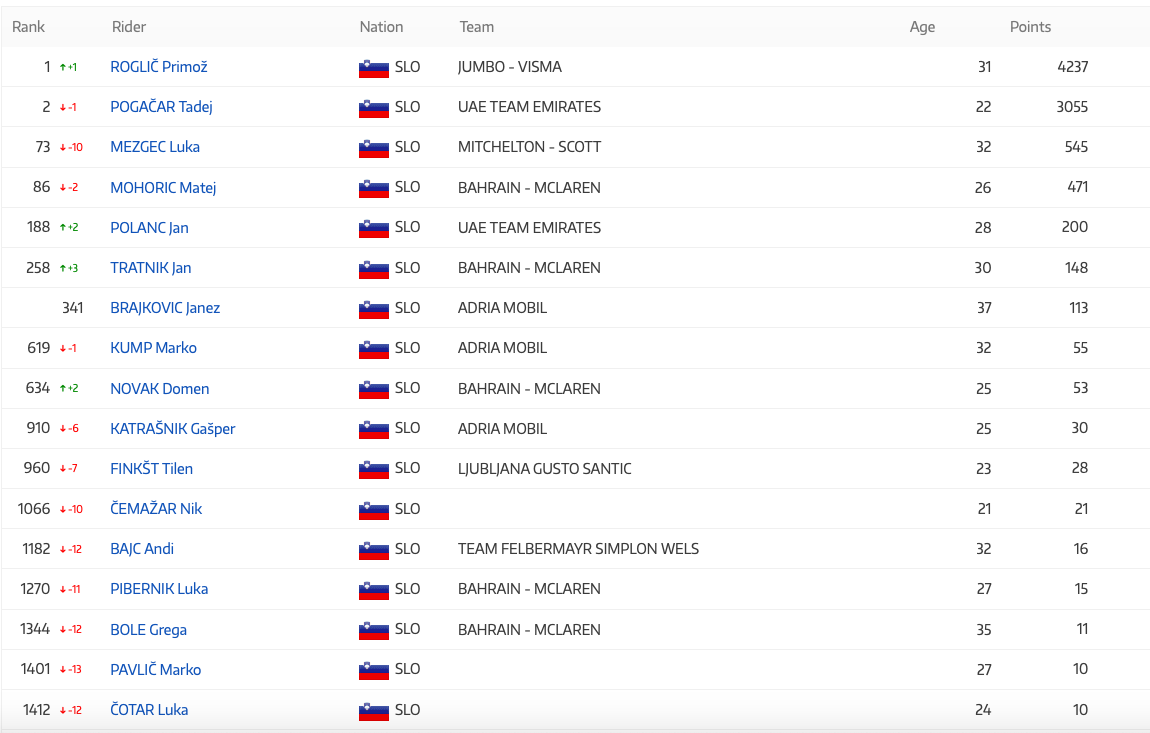The width and height of the screenshot is (1150, 733).
Task: Click the JUMBO - VISMA team name
Action: [x=509, y=67]
